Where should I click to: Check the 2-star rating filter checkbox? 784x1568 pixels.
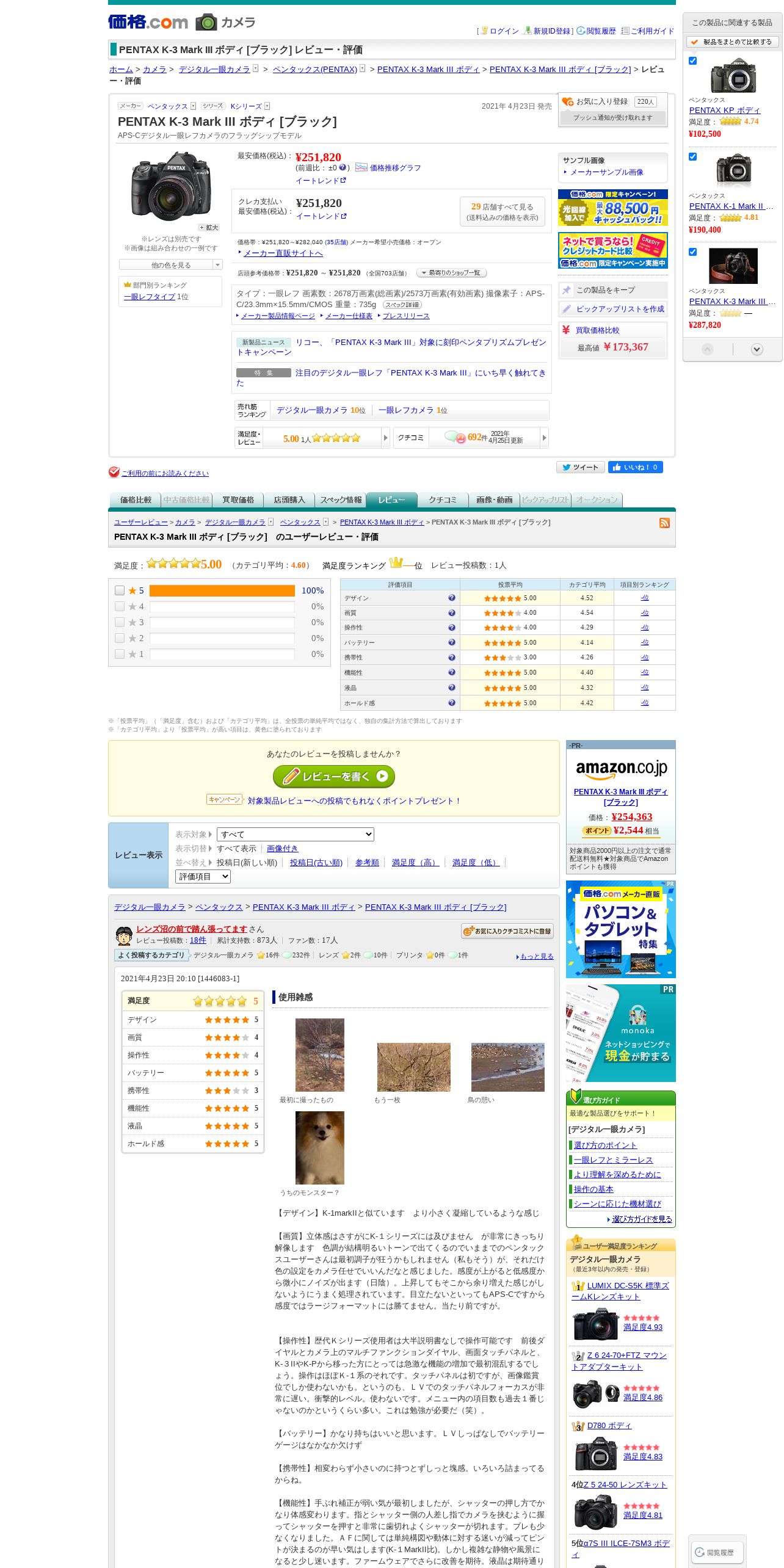[x=120, y=638]
